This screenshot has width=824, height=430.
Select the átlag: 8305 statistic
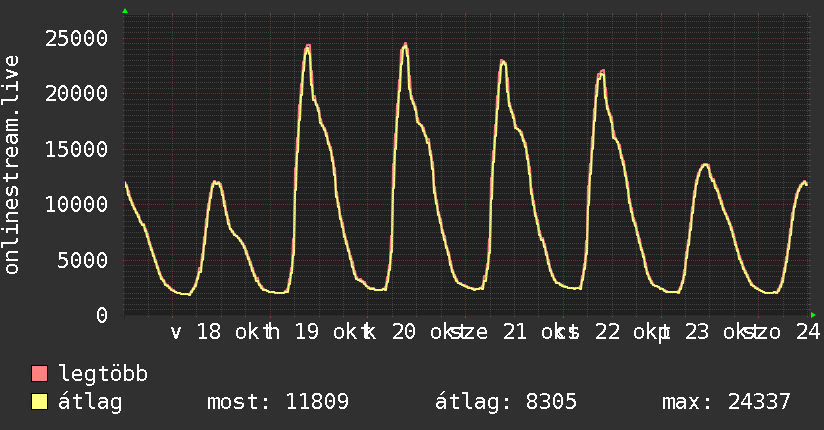pyautogui.click(x=506, y=402)
